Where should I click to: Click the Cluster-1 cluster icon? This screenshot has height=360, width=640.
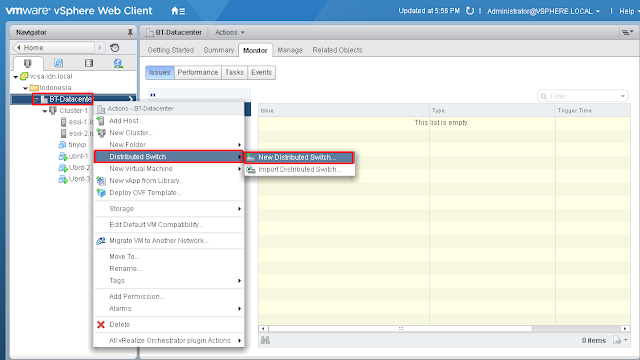[x=53, y=110]
